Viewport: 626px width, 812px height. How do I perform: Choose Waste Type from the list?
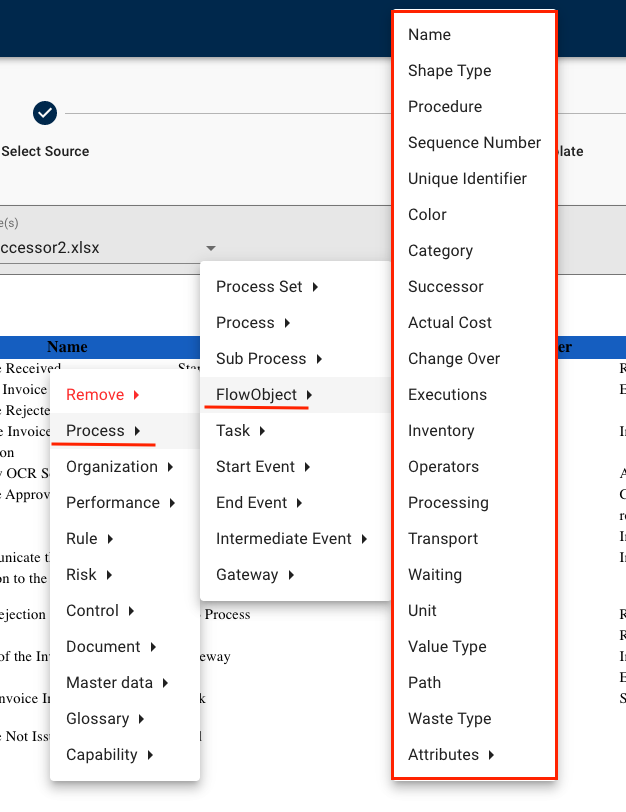(449, 719)
